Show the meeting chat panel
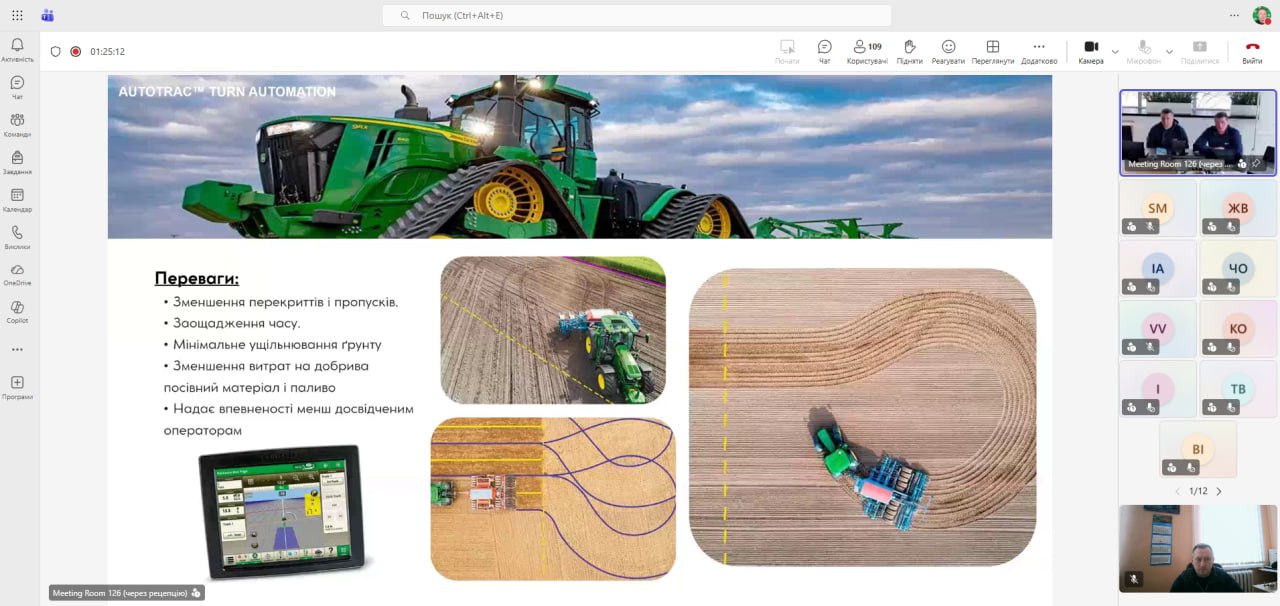The width and height of the screenshot is (1280, 606). (824, 51)
